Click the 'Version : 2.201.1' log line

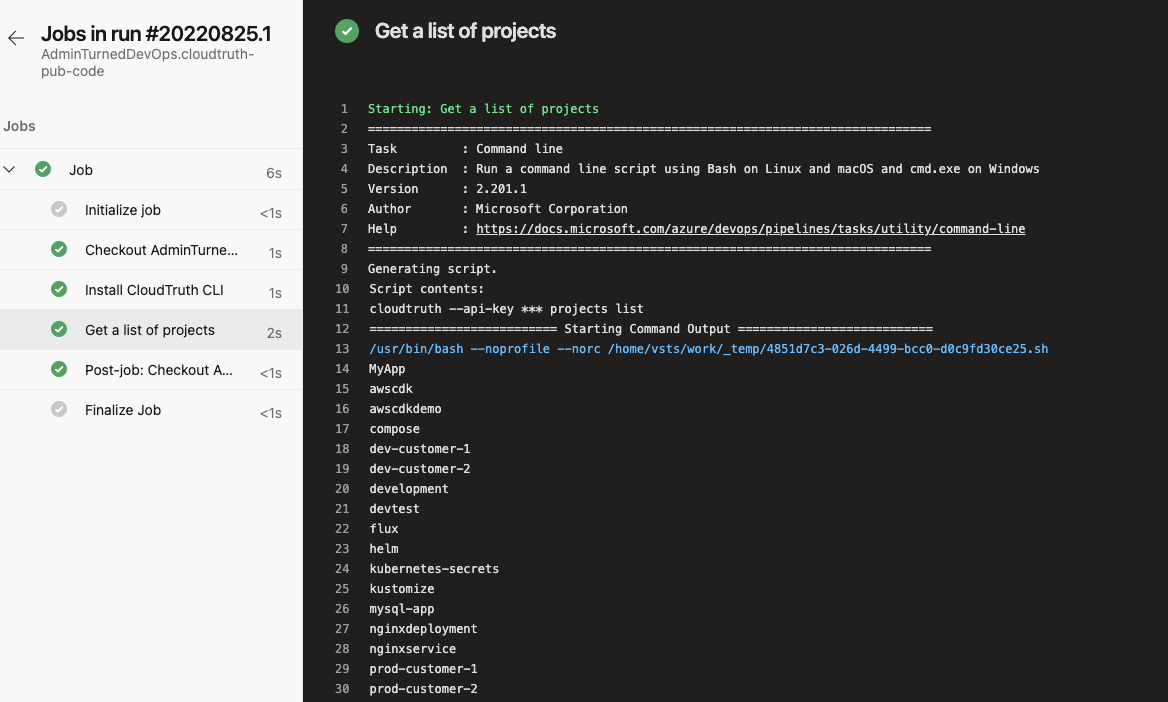(447, 189)
